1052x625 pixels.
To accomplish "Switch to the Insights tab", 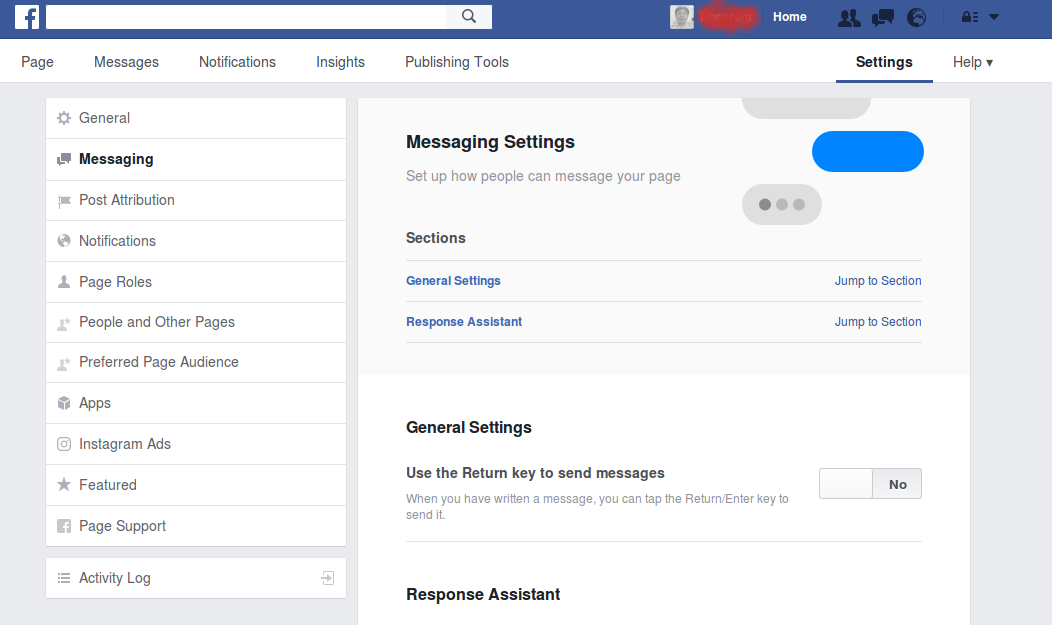I will pyautogui.click(x=340, y=62).
